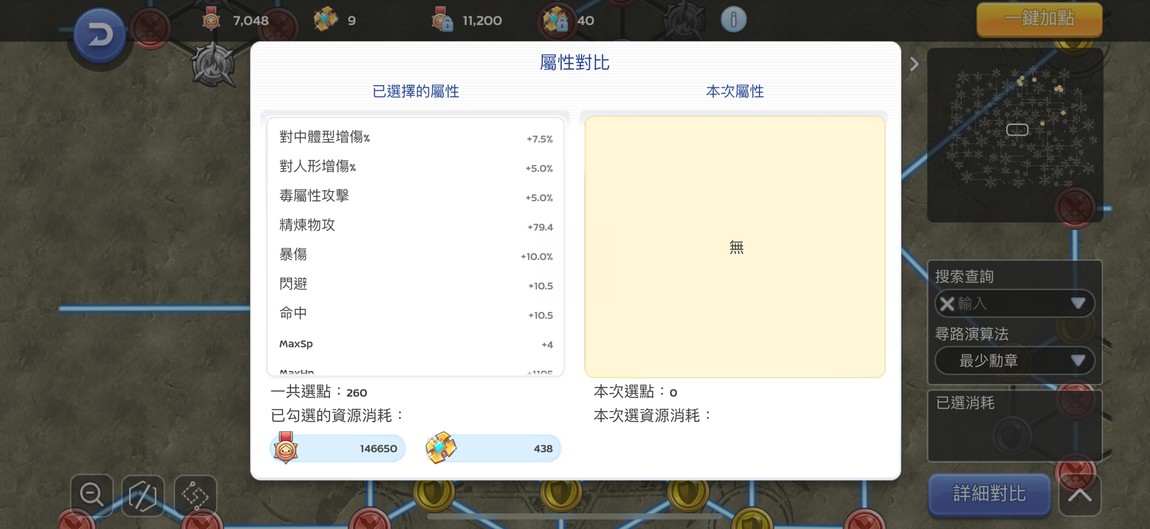Image resolution: width=1150 pixels, height=529 pixels.
Task: Expand the side panel arrow beside minimap
Action: pos(914,64)
